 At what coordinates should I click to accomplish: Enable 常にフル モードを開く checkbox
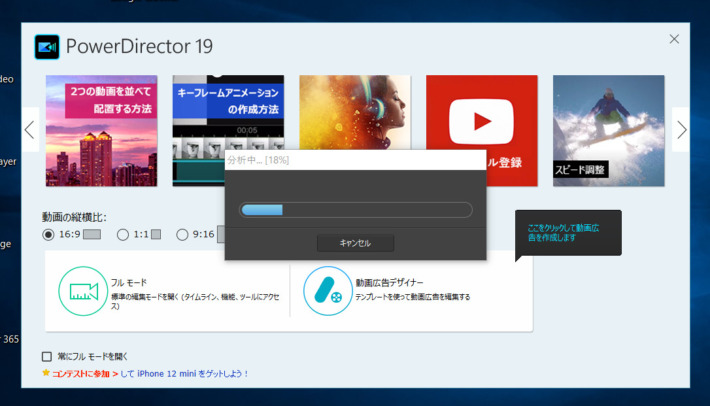point(47,356)
